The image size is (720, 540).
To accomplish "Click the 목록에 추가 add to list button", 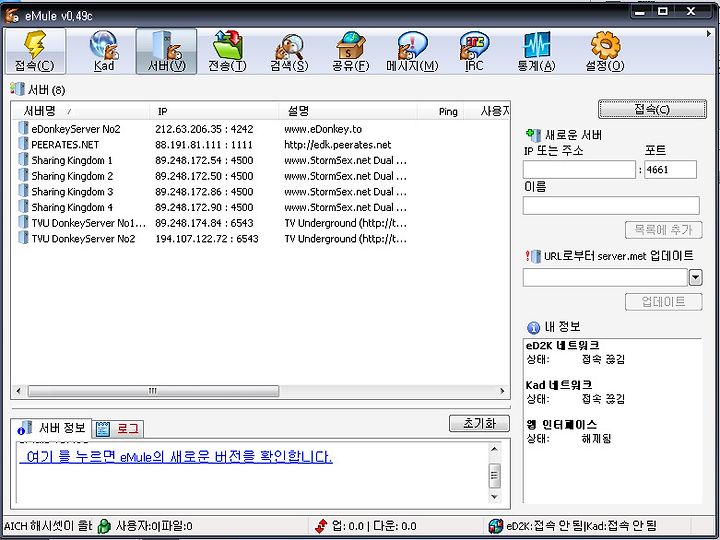I will (x=664, y=230).
